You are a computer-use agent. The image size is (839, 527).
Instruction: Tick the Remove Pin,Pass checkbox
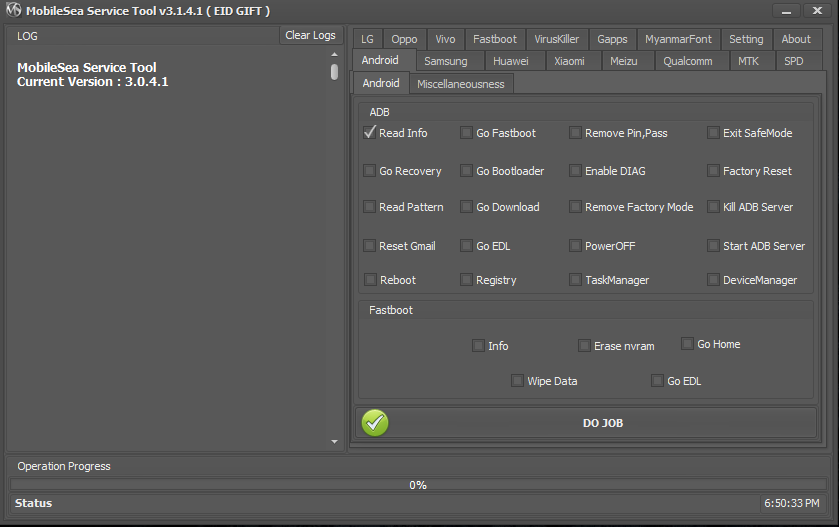point(575,133)
